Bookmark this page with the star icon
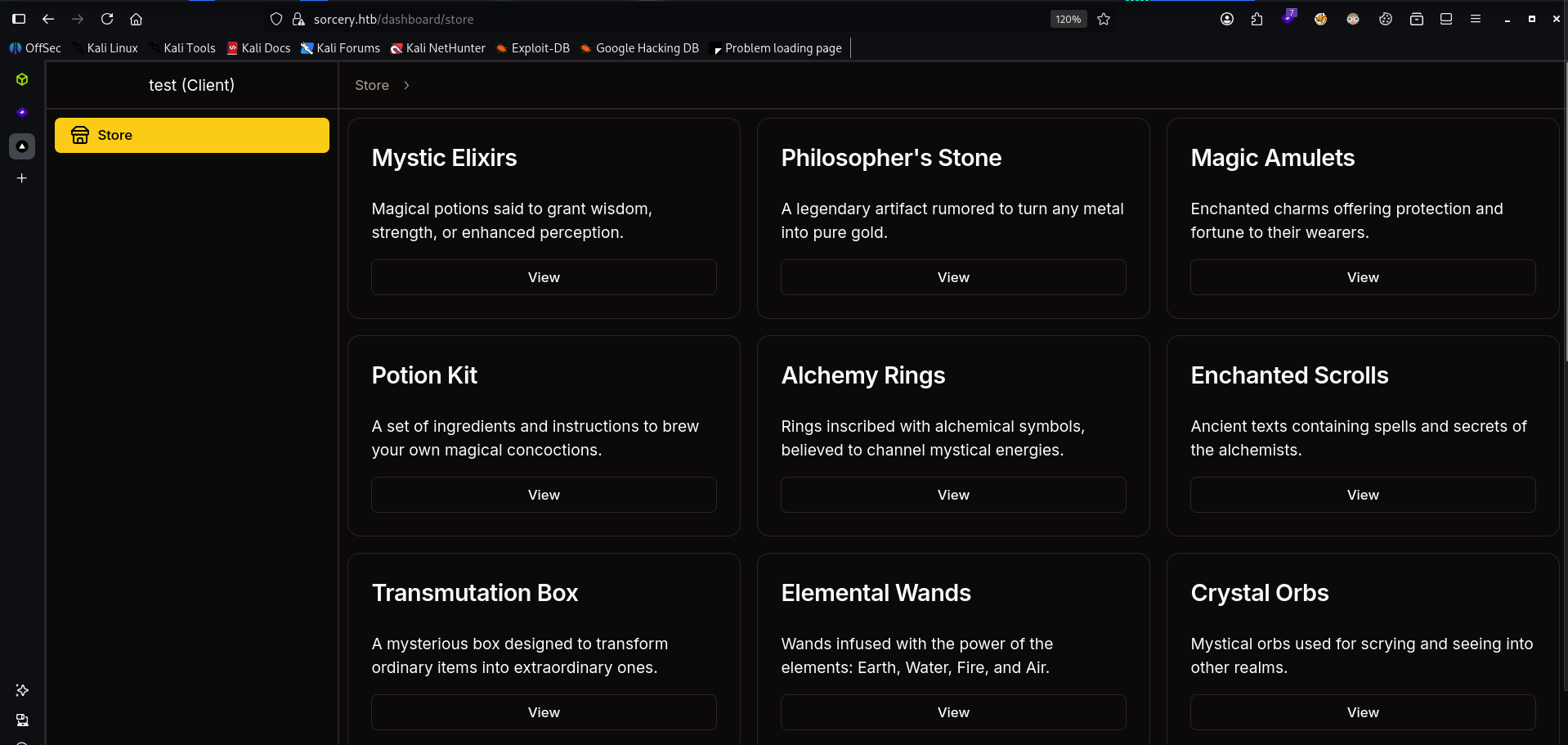The width and height of the screenshot is (1568, 745). (x=1104, y=19)
